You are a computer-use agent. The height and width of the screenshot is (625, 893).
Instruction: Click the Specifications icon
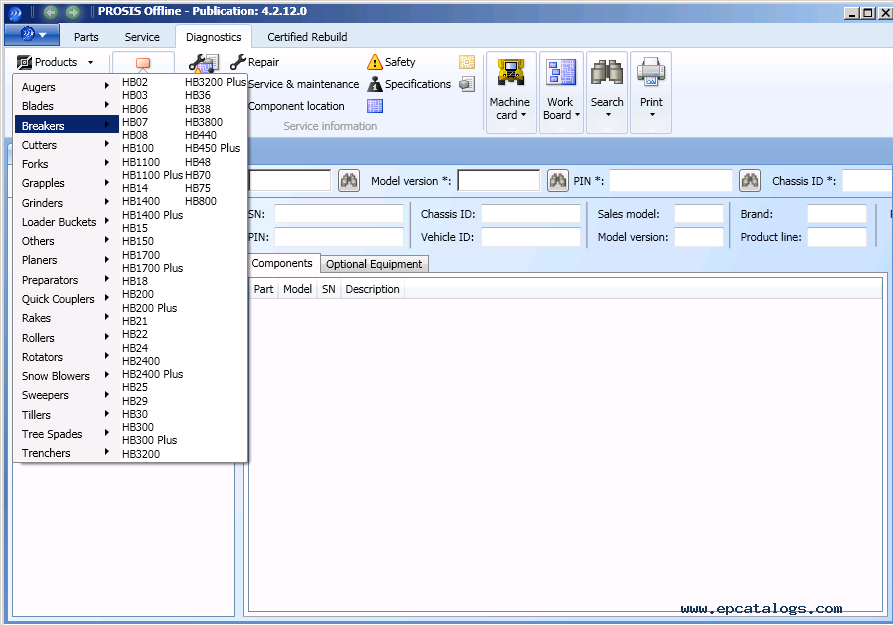(x=374, y=84)
